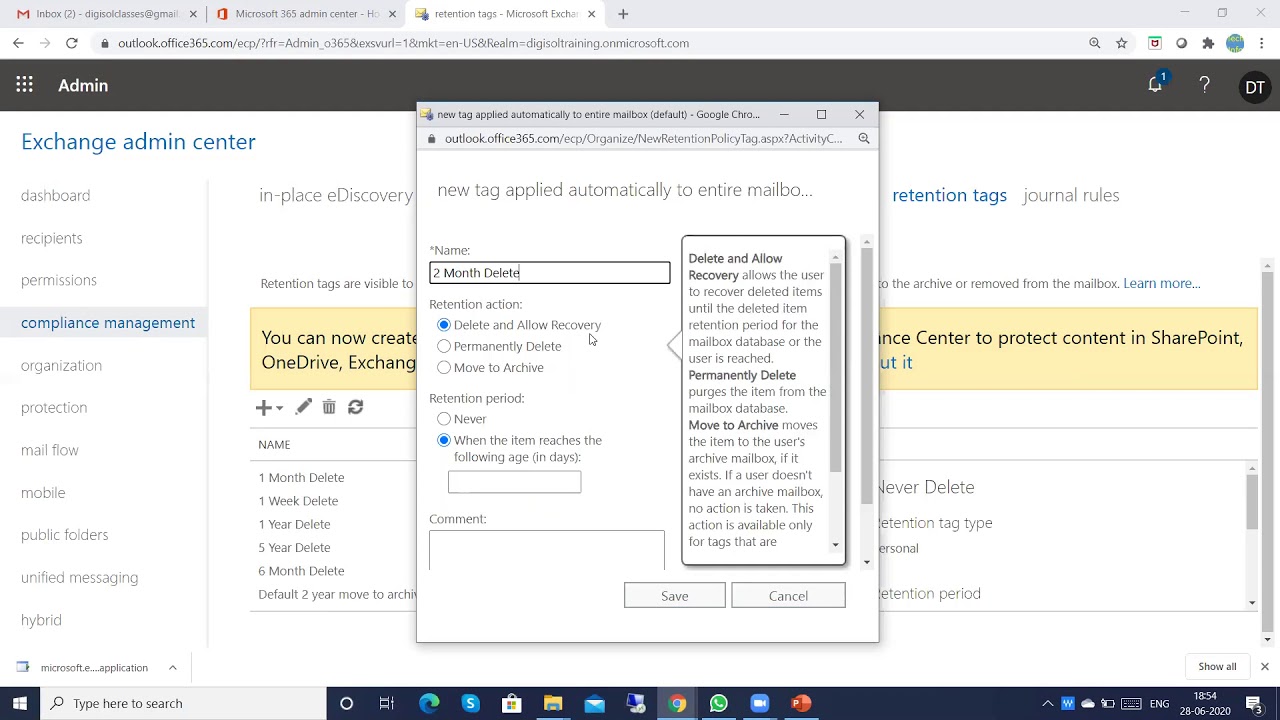Select 1 Month Delete tag row

(x=301, y=478)
